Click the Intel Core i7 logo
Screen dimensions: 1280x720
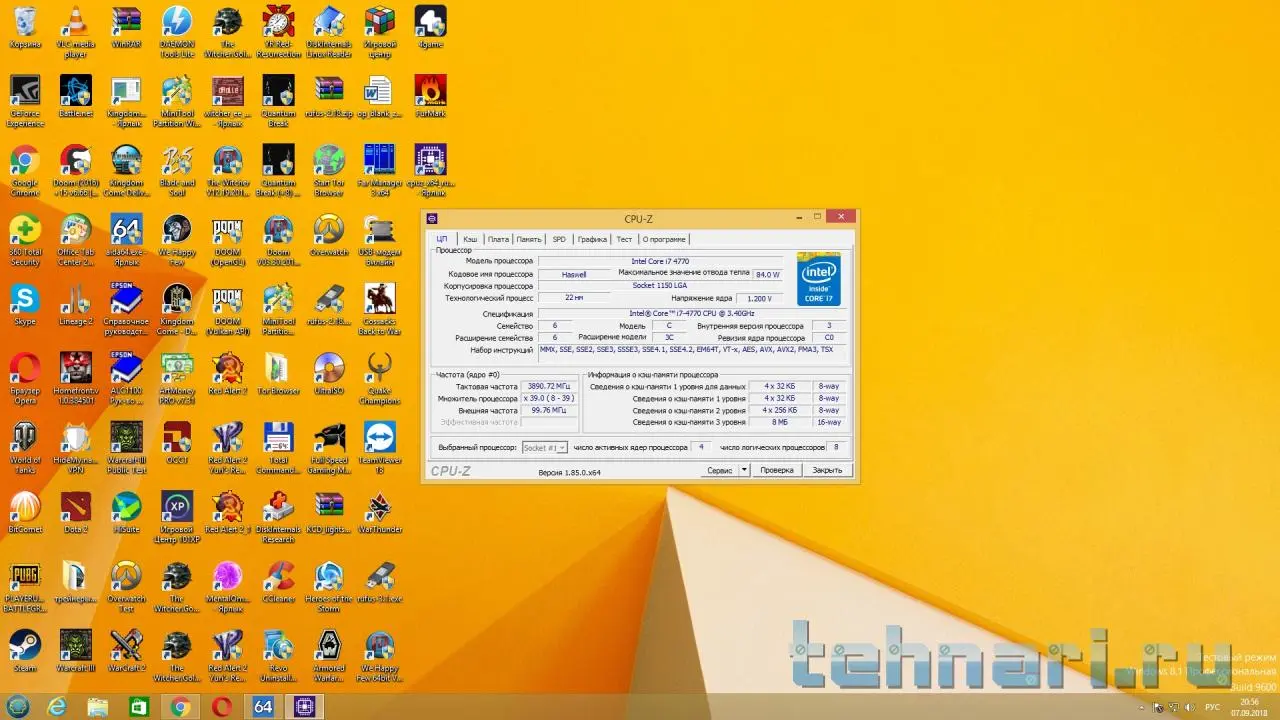coord(819,279)
